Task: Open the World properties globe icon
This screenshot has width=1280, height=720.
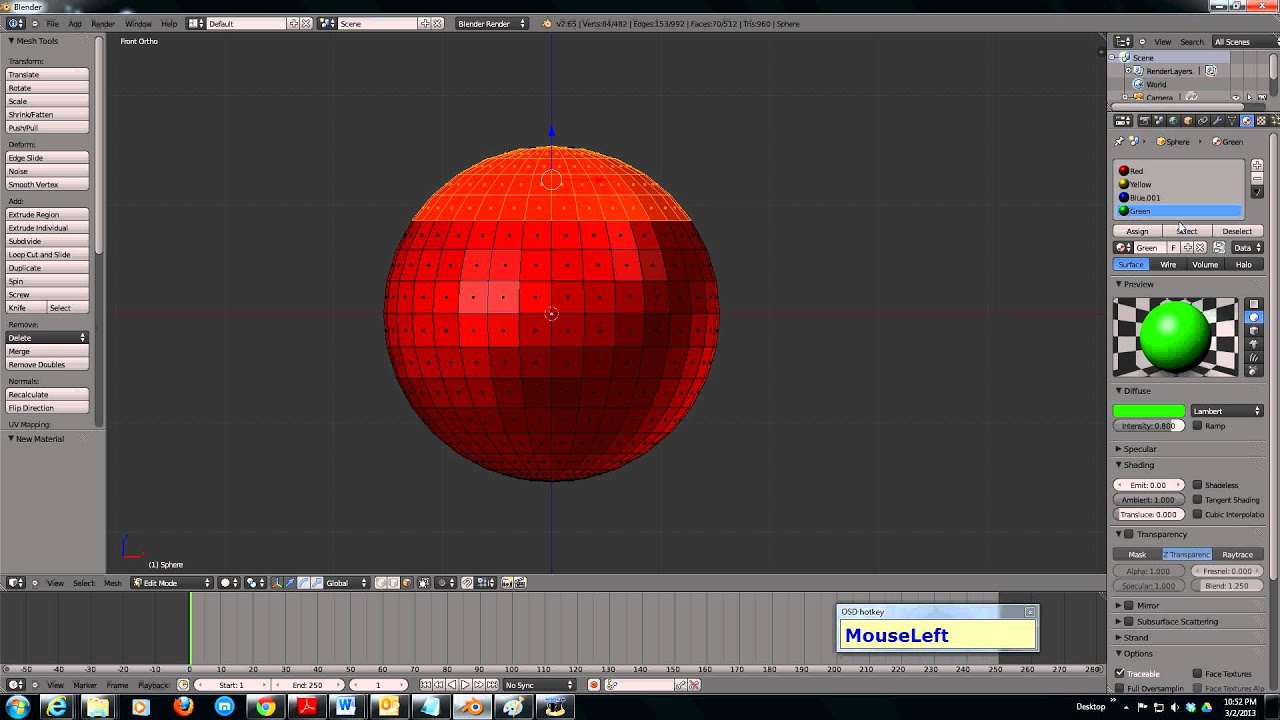Action: coord(1173,121)
